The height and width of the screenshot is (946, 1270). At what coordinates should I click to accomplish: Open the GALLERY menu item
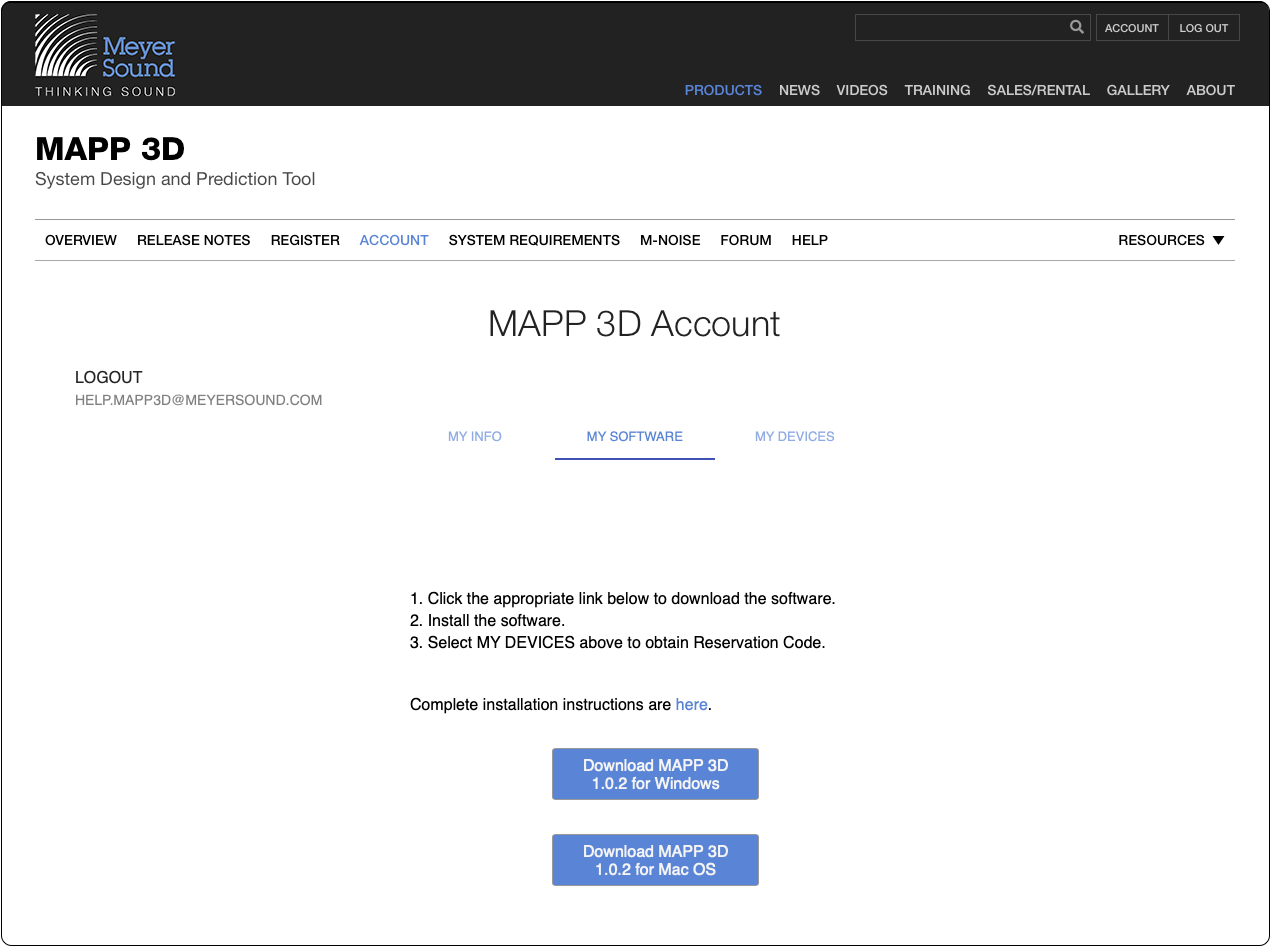[x=1138, y=90]
